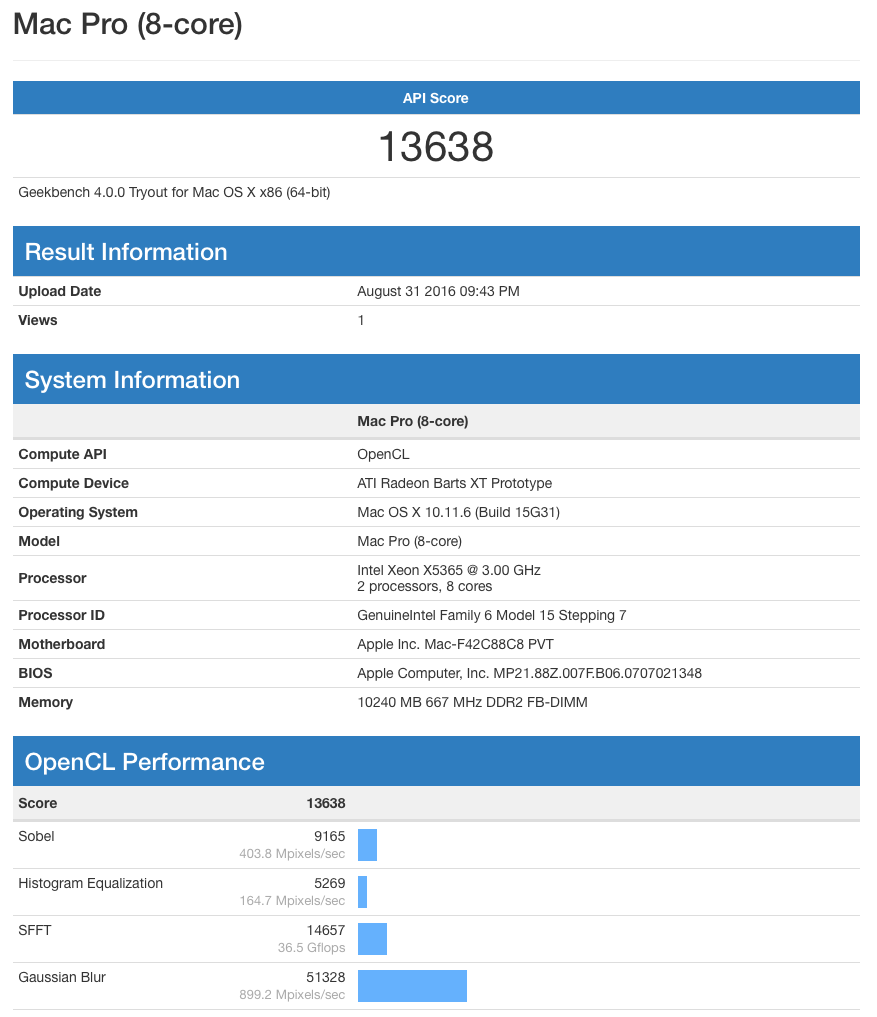
Task: Click the Histogram Equalization score bar
Action: point(363,892)
